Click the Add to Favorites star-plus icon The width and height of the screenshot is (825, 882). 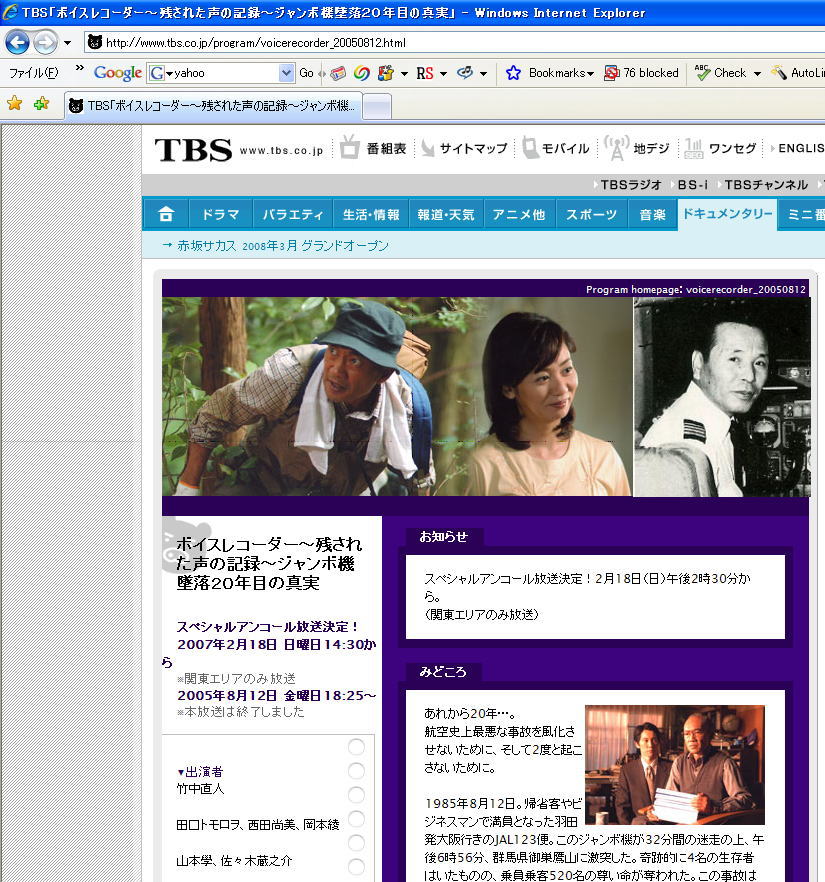[x=41, y=104]
